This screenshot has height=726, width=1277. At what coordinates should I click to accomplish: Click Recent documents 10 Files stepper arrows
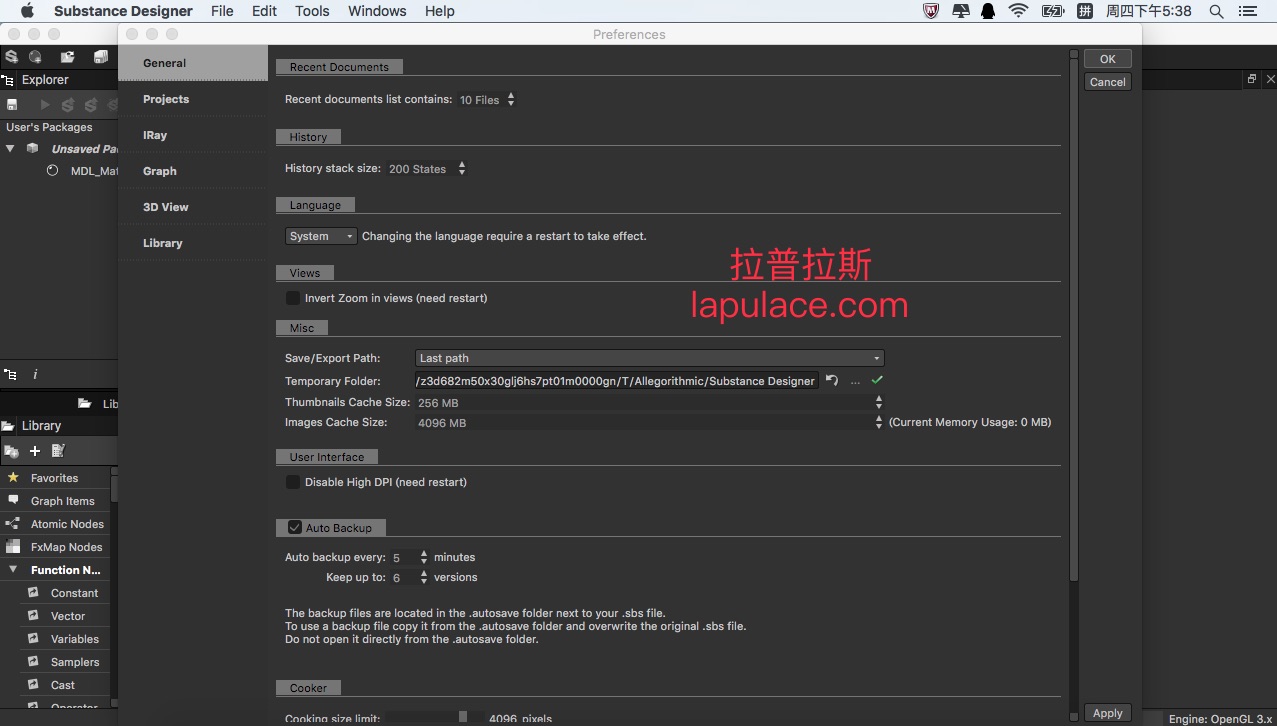click(511, 99)
